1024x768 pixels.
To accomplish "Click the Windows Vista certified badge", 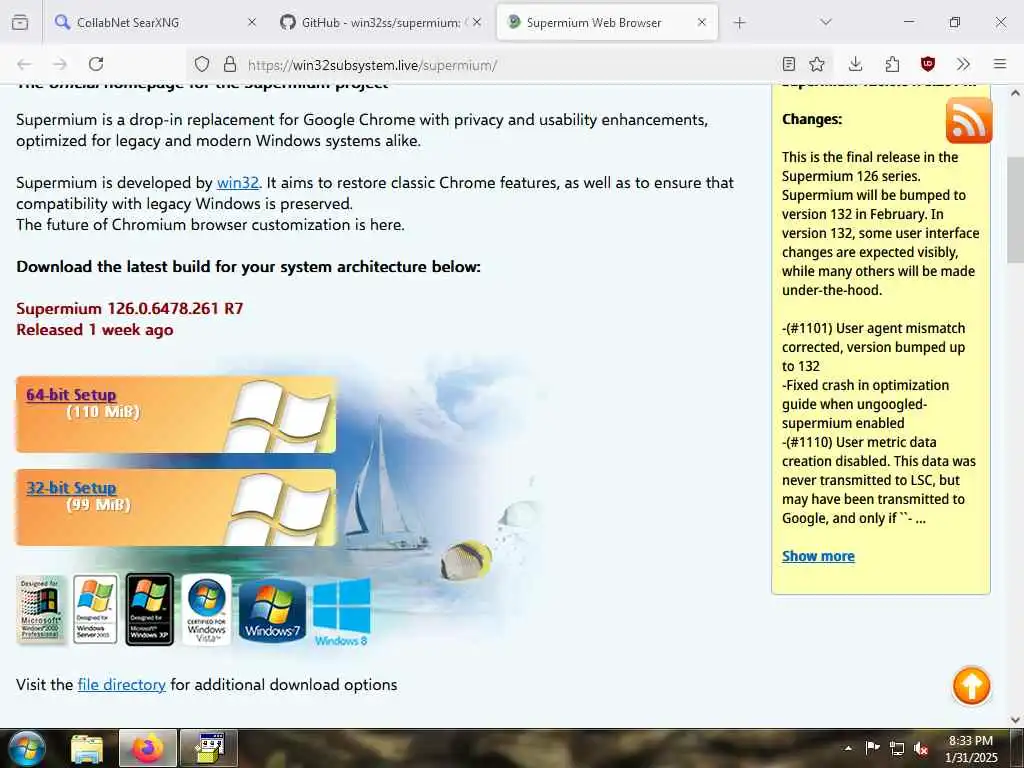I will [x=206, y=609].
